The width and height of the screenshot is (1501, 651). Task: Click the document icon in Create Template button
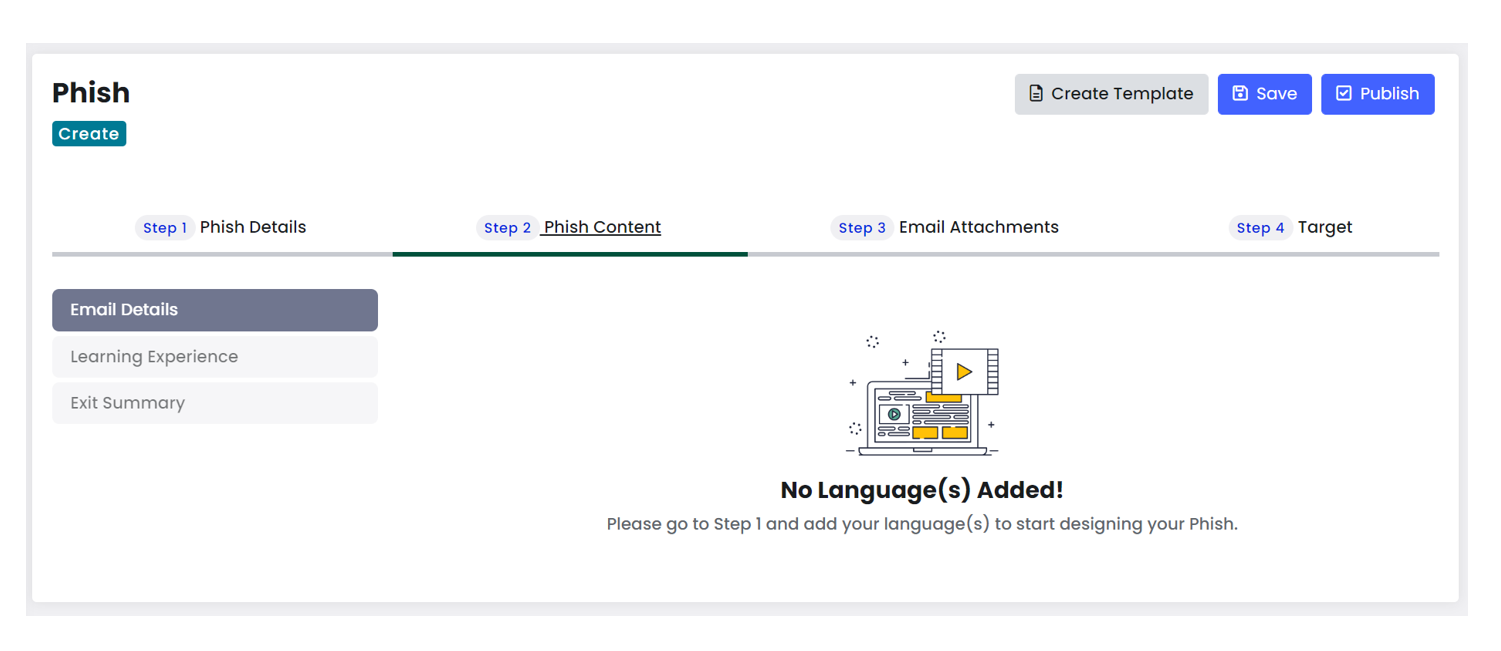click(x=1035, y=93)
